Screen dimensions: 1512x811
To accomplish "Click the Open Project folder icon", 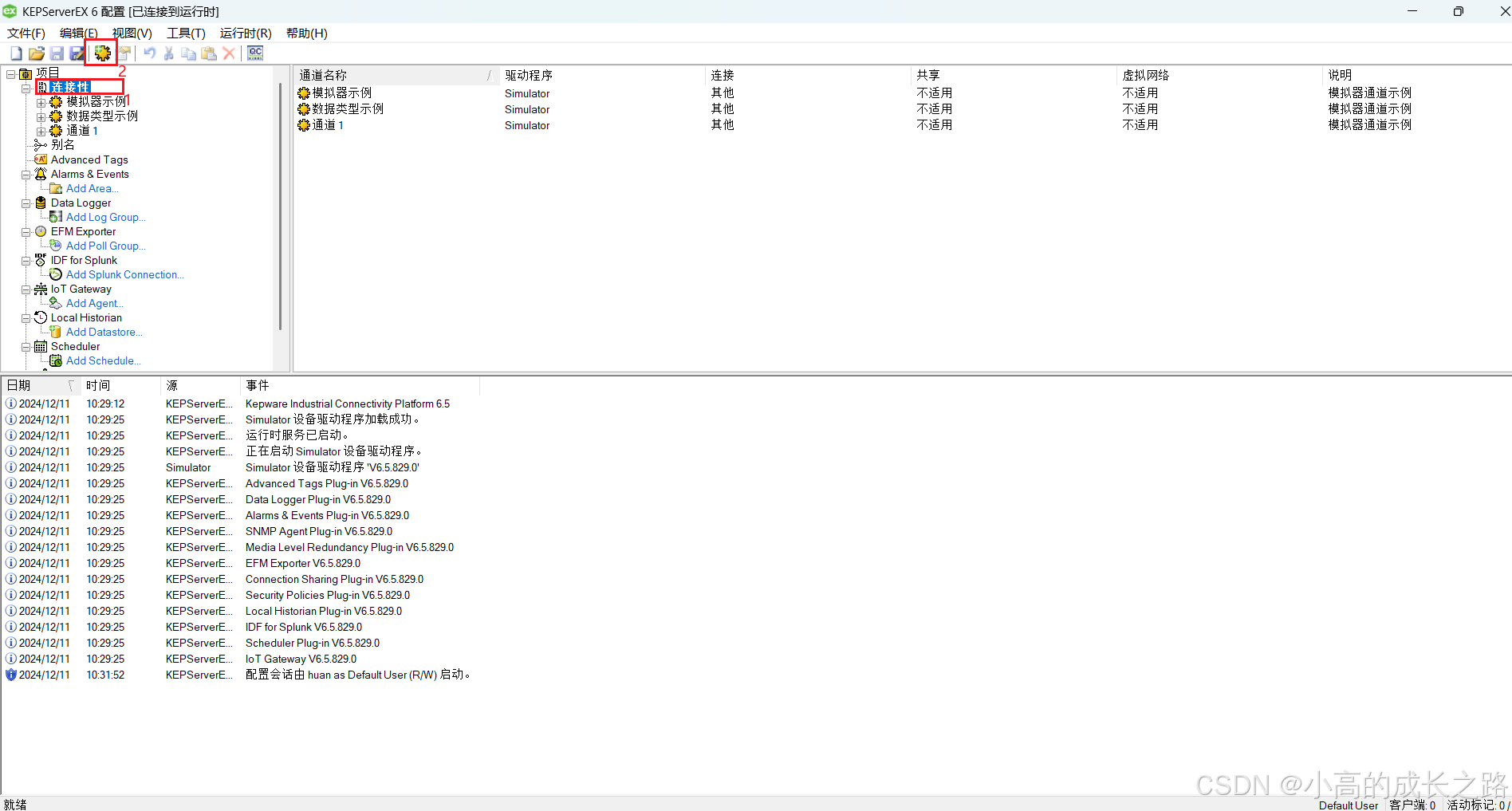I will (37, 53).
